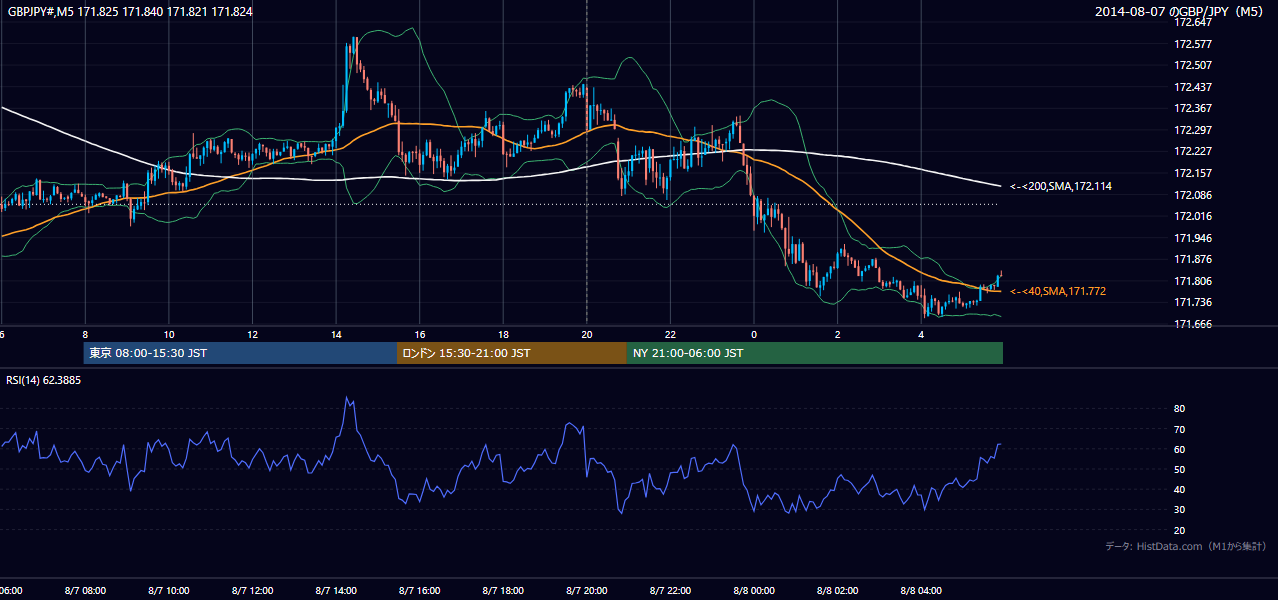Click price axis value 172.227
This screenshot has width=1278, height=600.
(x=1192, y=151)
